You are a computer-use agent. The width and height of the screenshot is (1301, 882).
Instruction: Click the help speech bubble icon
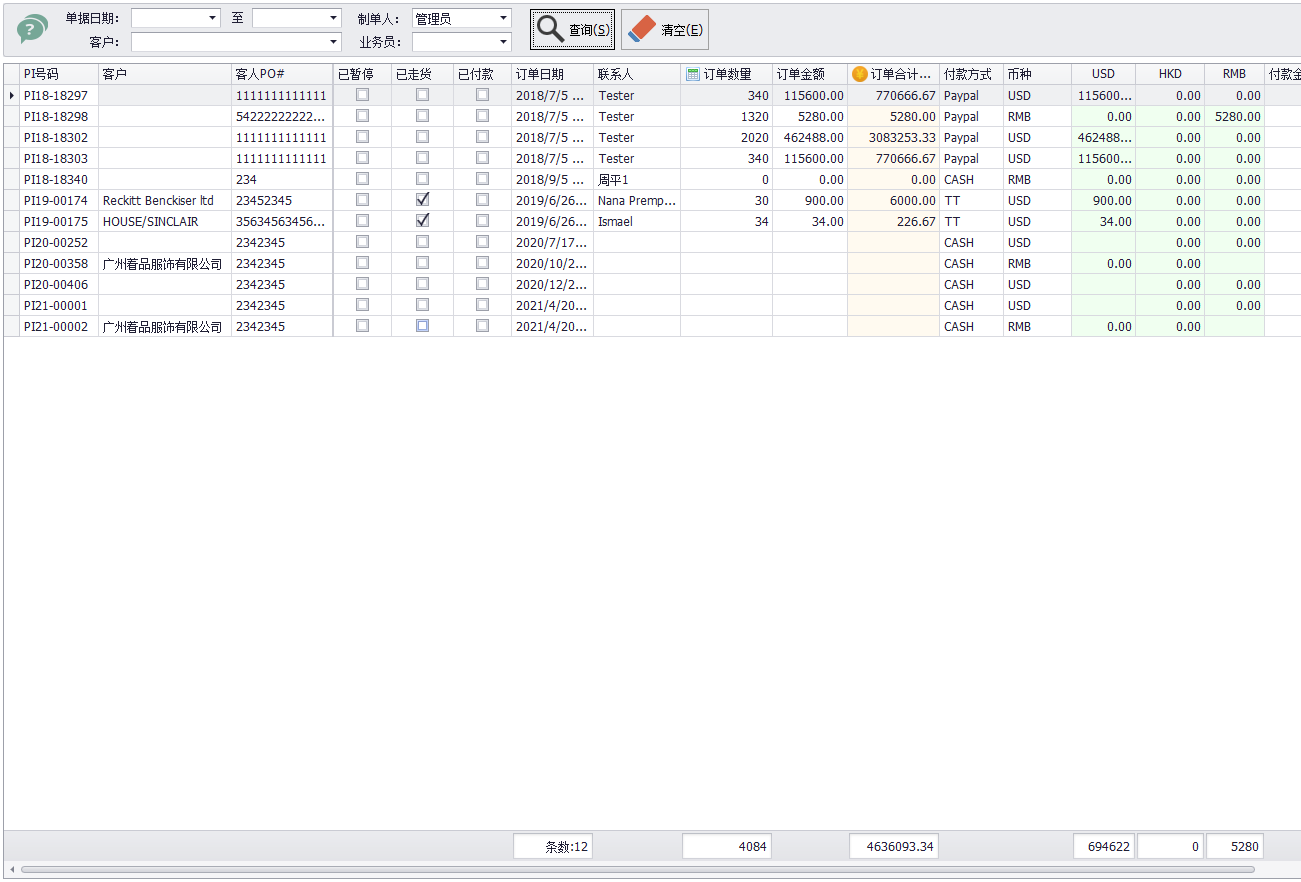[x=32, y=29]
